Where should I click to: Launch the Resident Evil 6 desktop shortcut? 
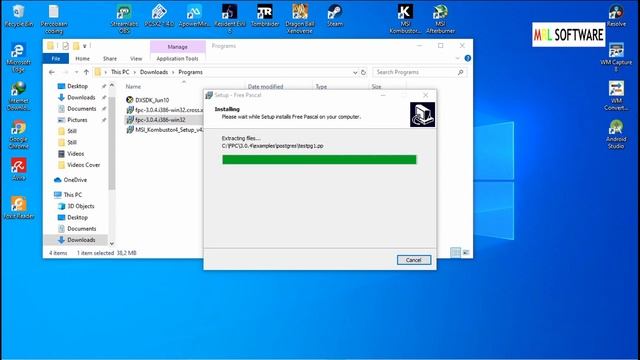230,18
